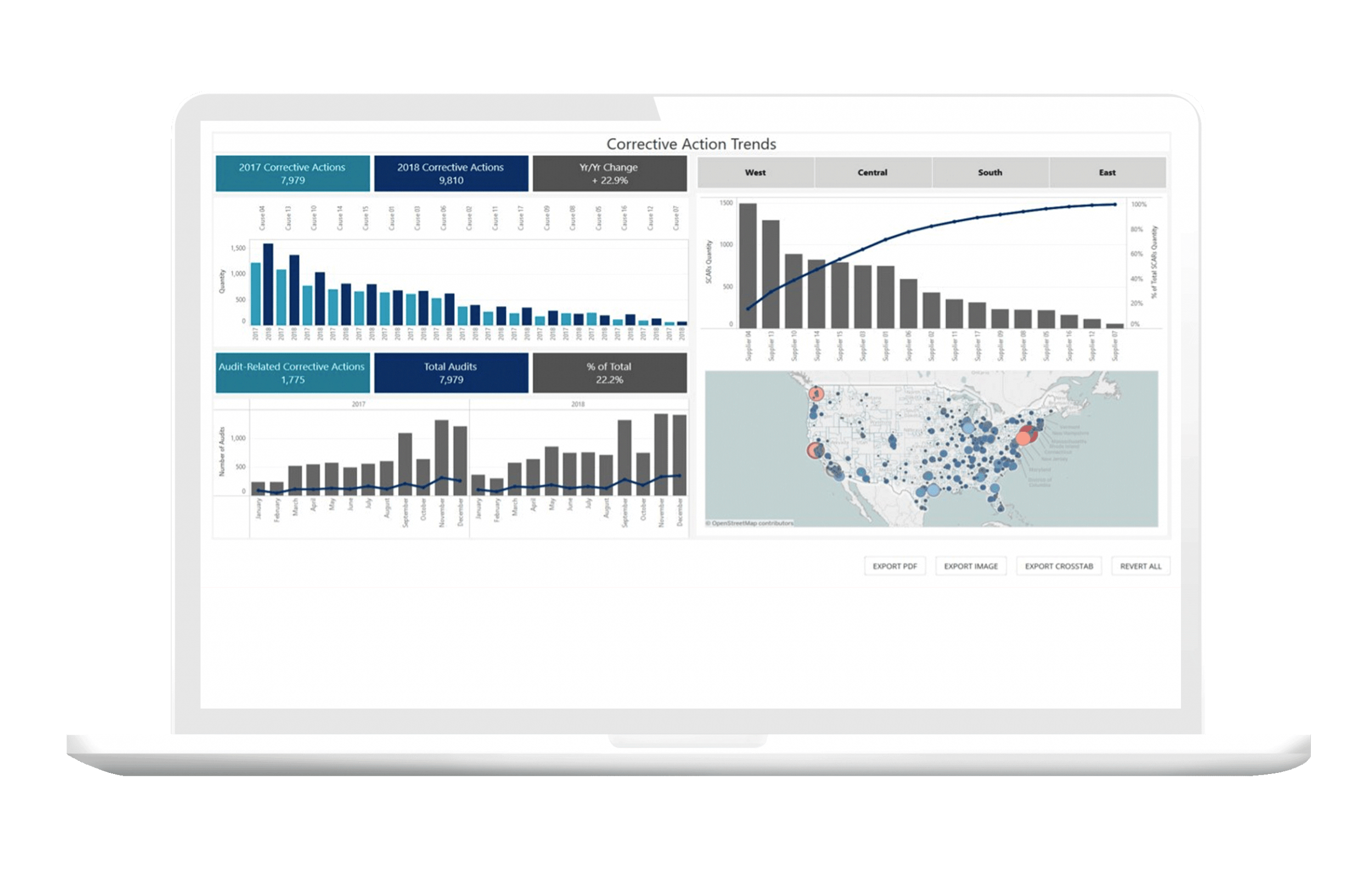1372x870 pixels.
Task: Click the Corrective Action Trends title
Action: [691, 144]
